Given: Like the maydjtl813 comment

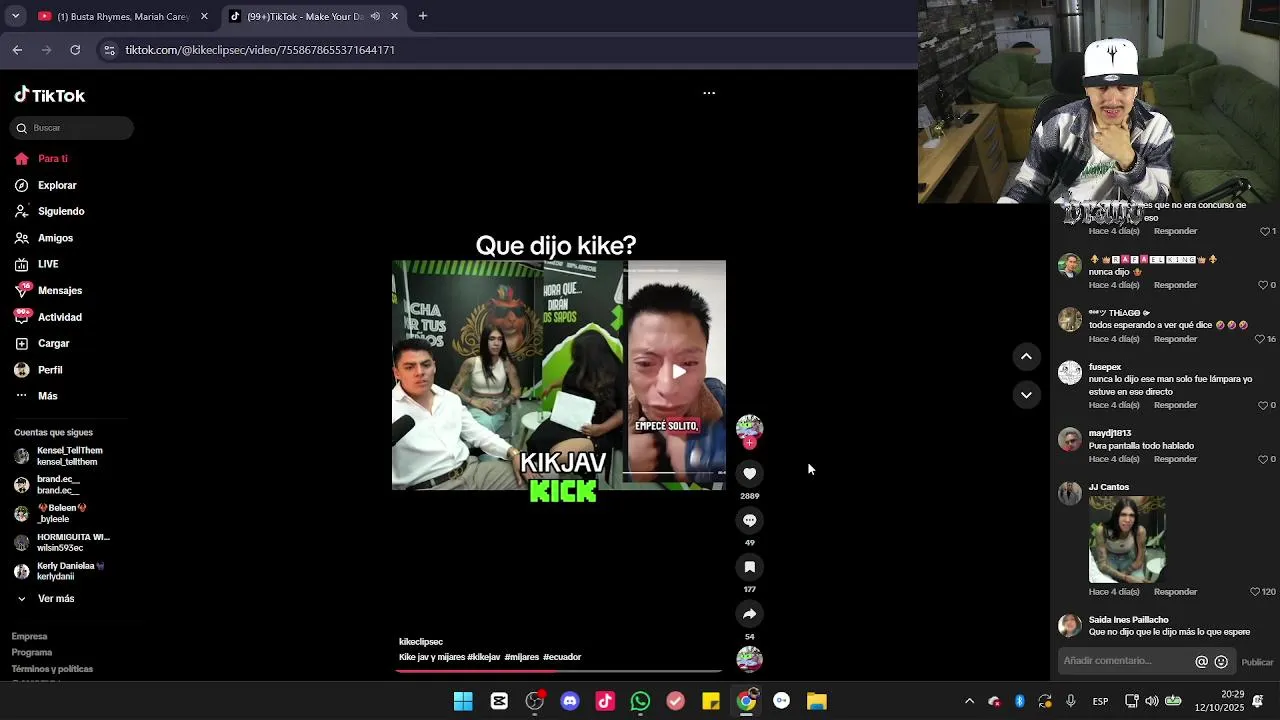Looking at the screenshot, I should coord(1263,459).
